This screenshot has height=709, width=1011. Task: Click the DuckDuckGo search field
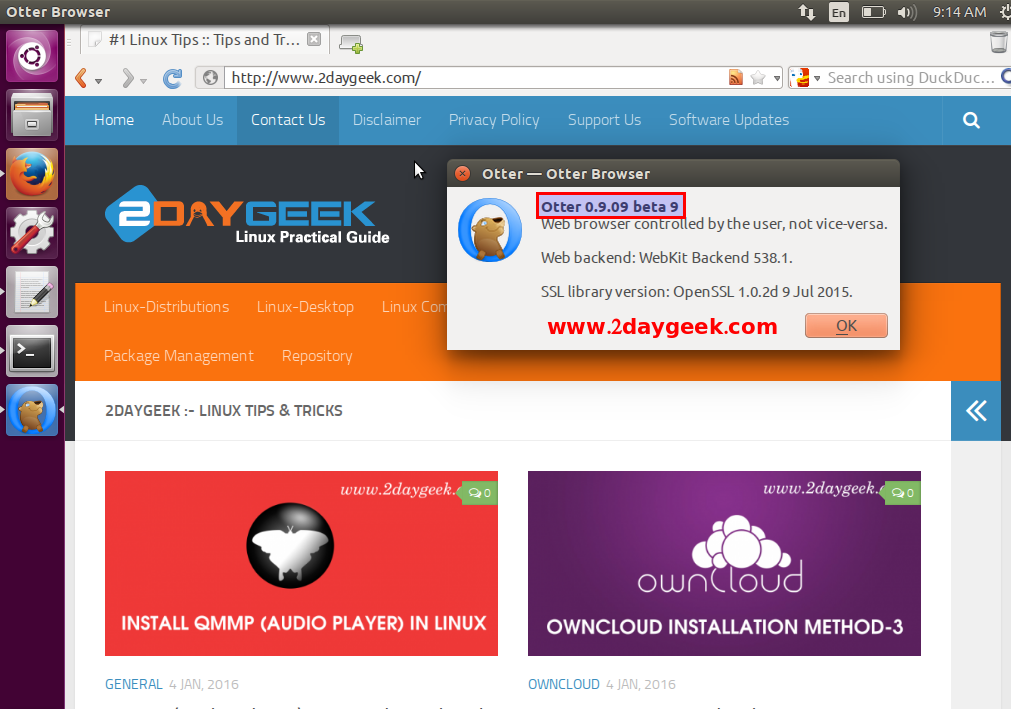[912, 78]
